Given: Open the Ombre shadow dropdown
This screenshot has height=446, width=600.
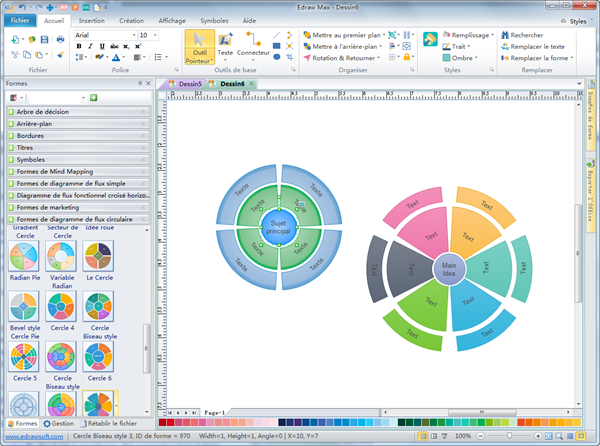Looking at the screenshot, I should pos(475,58).
